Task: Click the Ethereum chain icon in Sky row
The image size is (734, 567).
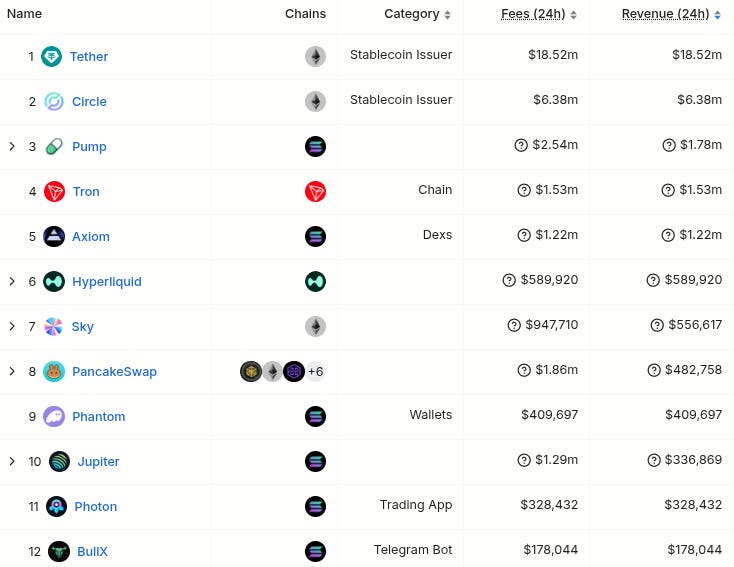Action: tap(316, 326)
